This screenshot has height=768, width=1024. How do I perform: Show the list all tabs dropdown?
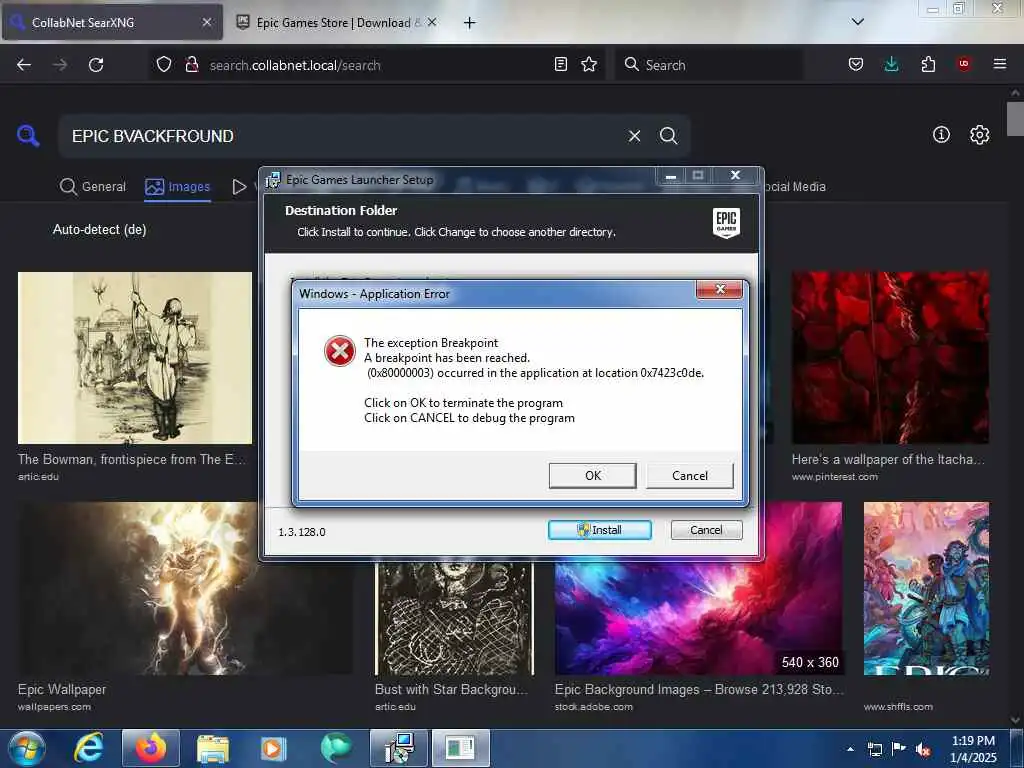(x=857, y=22)
